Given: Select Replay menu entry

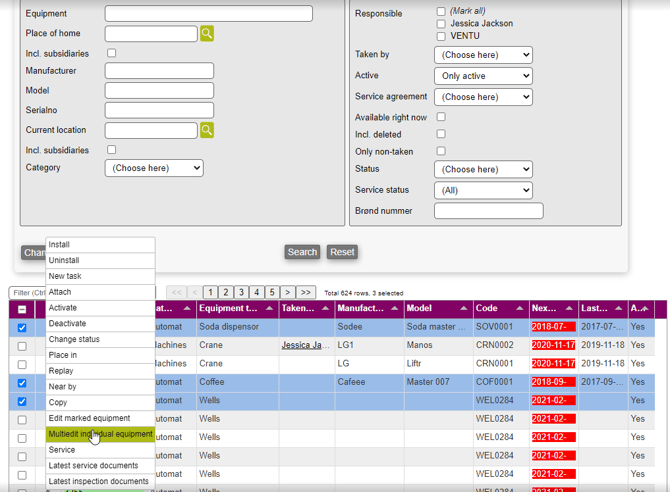Looking at the screenshot, I should (100, 371).
